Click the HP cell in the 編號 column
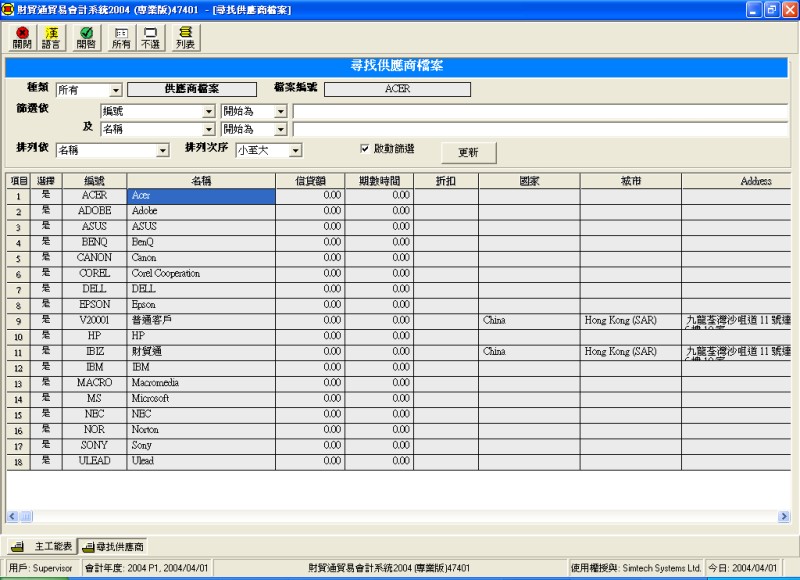The width and height of the screenshot is (800, 580). (x=94, y=336)
